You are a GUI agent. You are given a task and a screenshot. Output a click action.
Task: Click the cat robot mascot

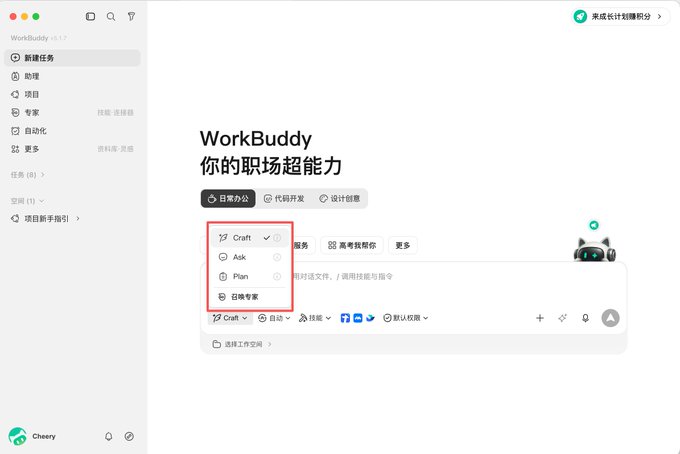594,249
